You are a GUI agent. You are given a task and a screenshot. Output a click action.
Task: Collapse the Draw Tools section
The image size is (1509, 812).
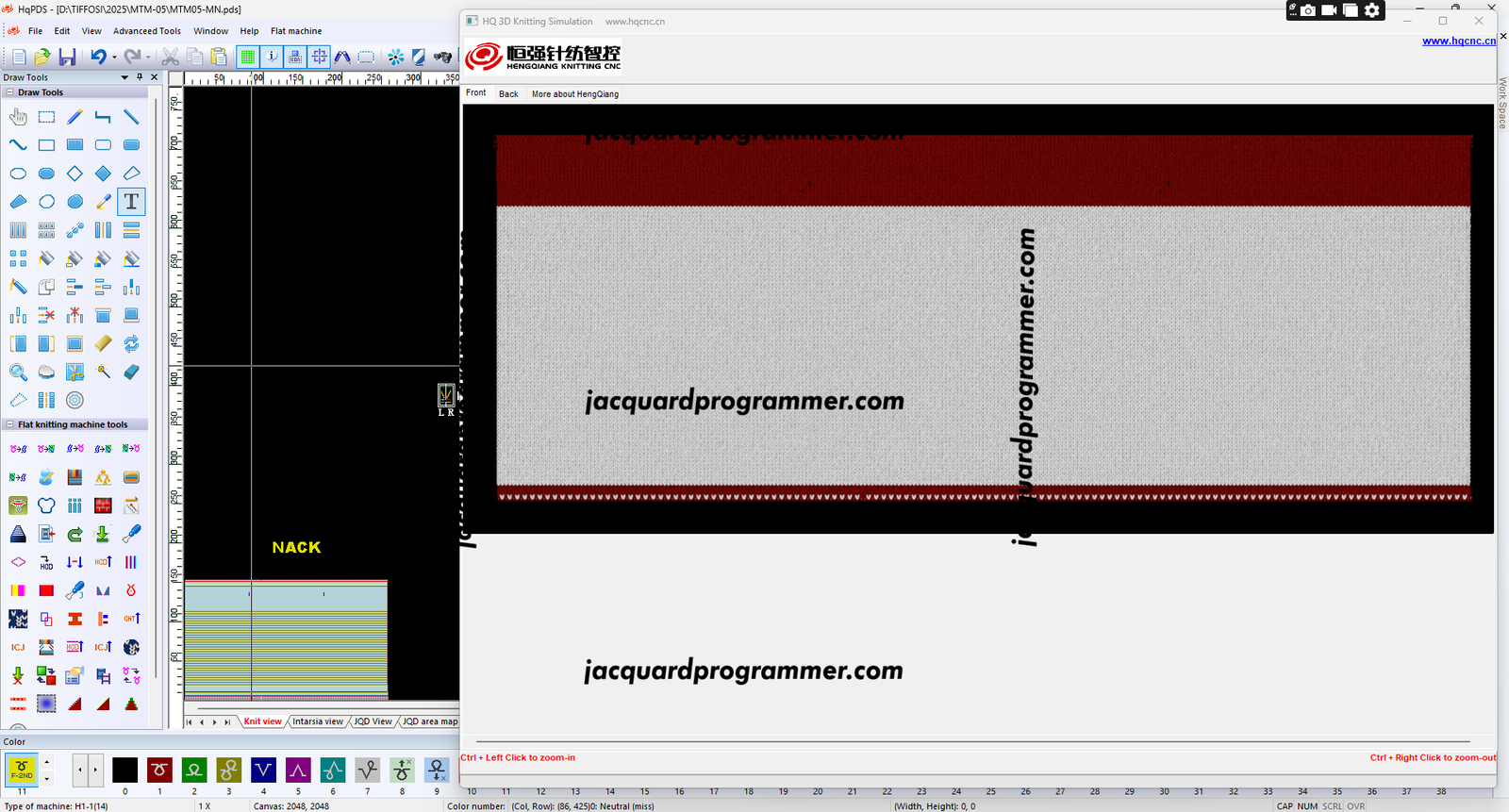(x=9, y=92)
